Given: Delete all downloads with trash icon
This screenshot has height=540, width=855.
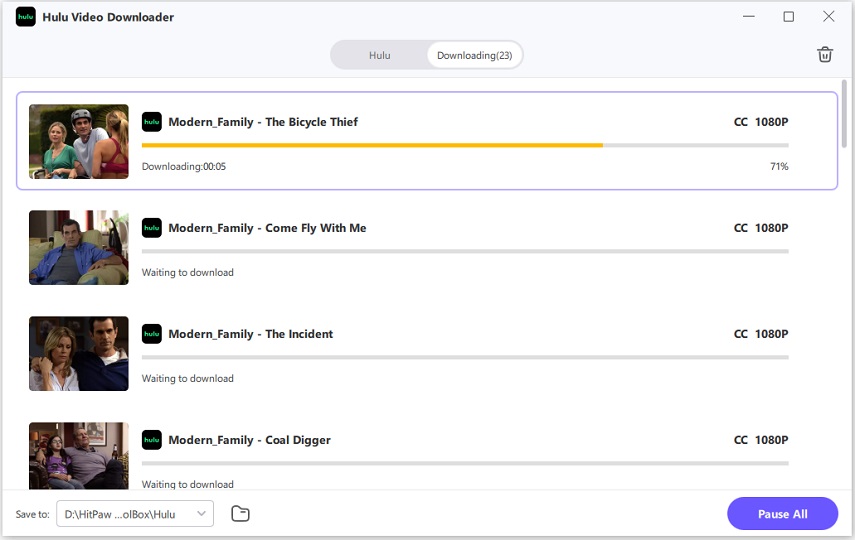Looking at the screenshot, I should tap(824, 55).
